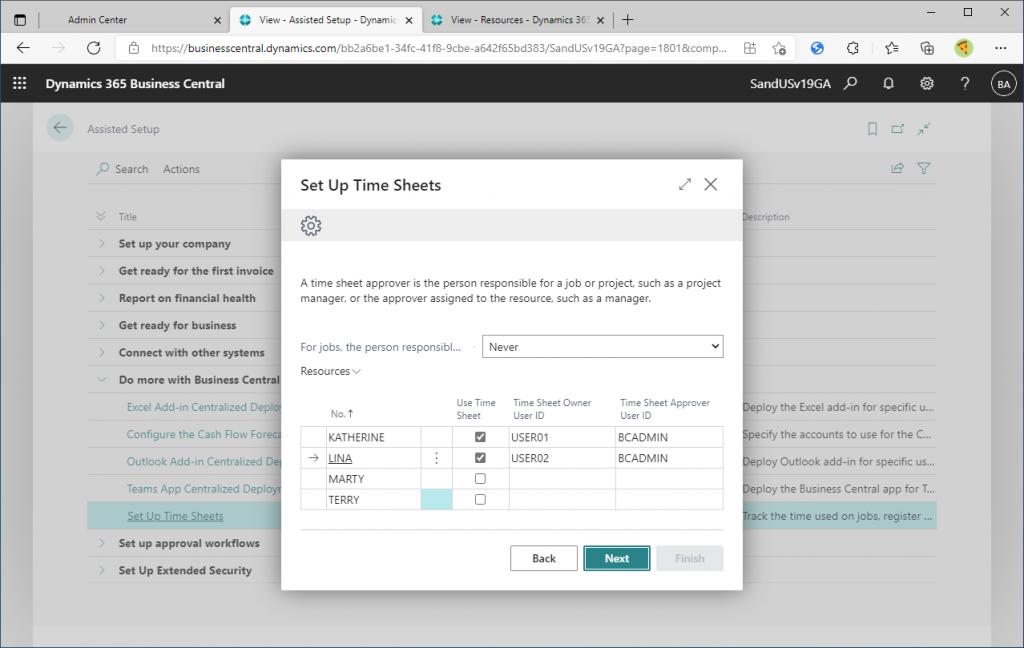Click the share icon on Assisted Setup
Screen dimensions: 1024x648
pyautogui.click(x=898, y=169)
